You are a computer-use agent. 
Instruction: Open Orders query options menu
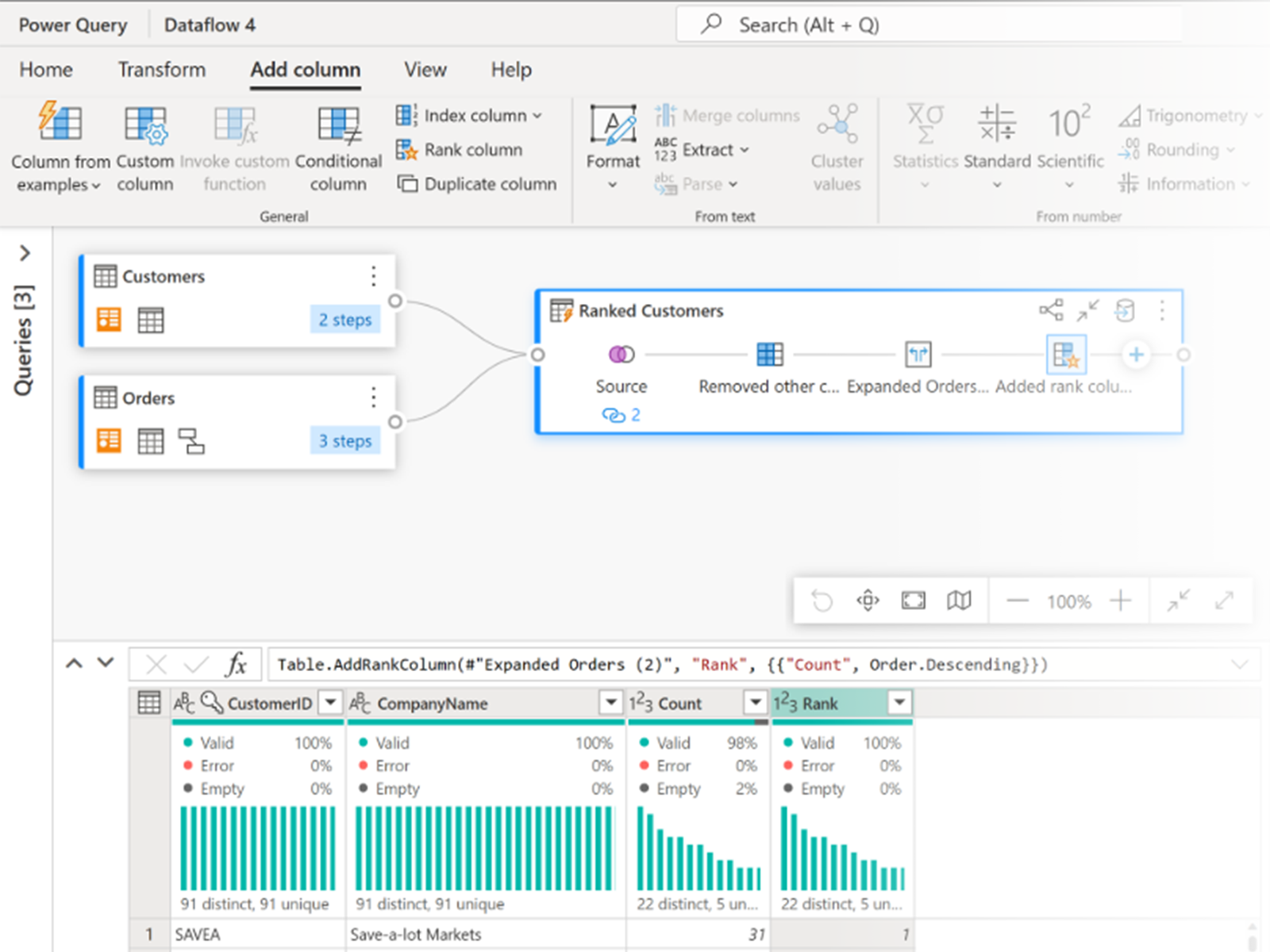click(x=373, y=397)
